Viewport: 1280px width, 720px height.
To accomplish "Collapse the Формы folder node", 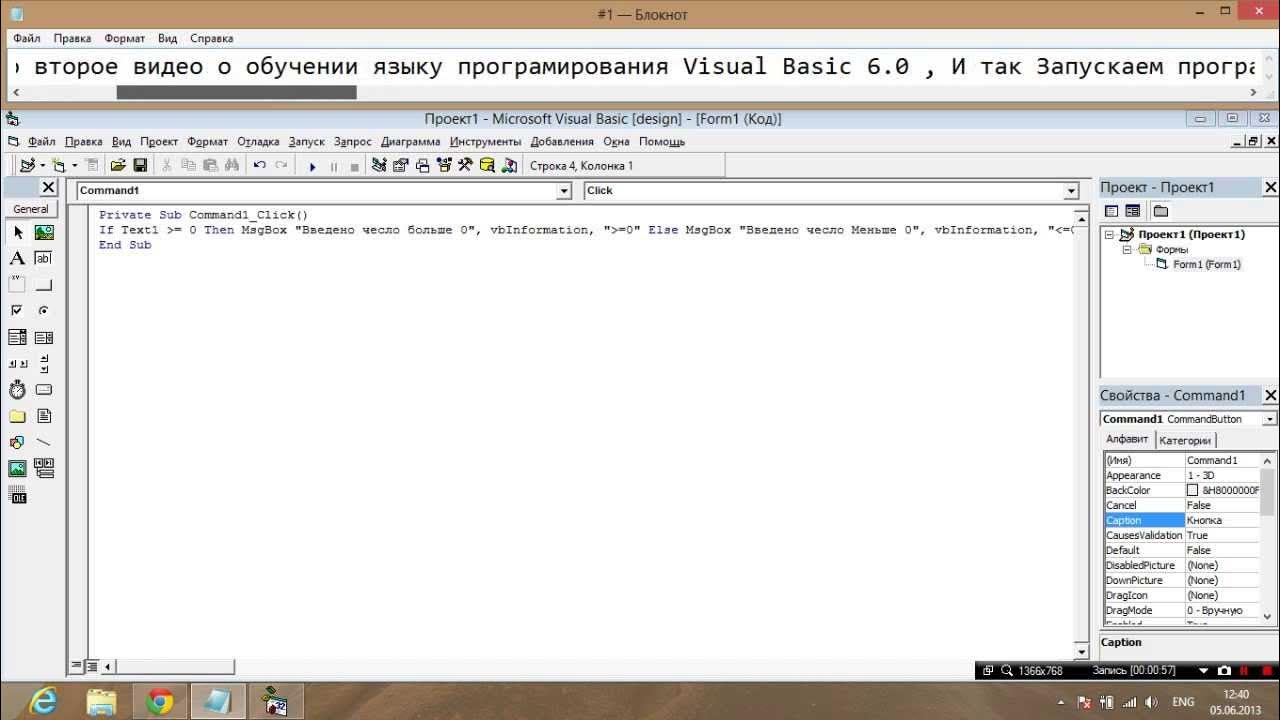I will coord(1126,249).
